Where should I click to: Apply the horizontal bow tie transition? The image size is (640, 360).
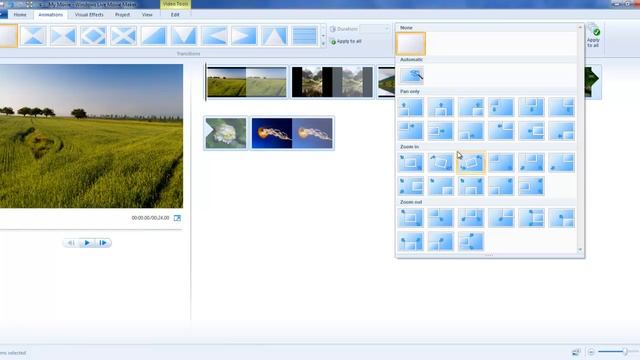pyautogui.click(x=63, y=36)
